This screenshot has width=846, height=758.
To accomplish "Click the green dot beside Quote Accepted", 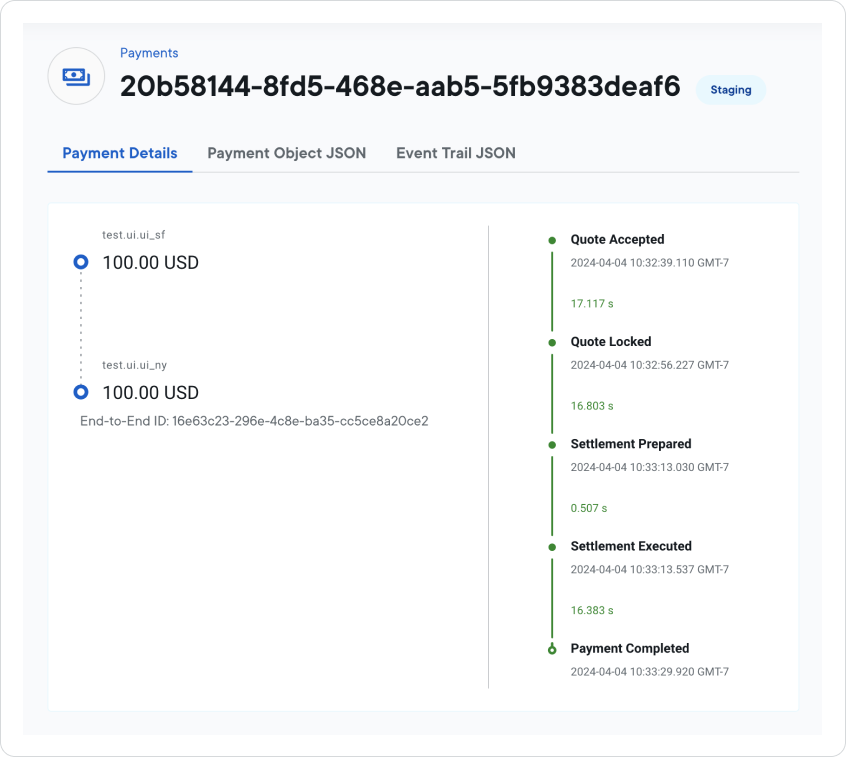I will (x=552, y=239).
